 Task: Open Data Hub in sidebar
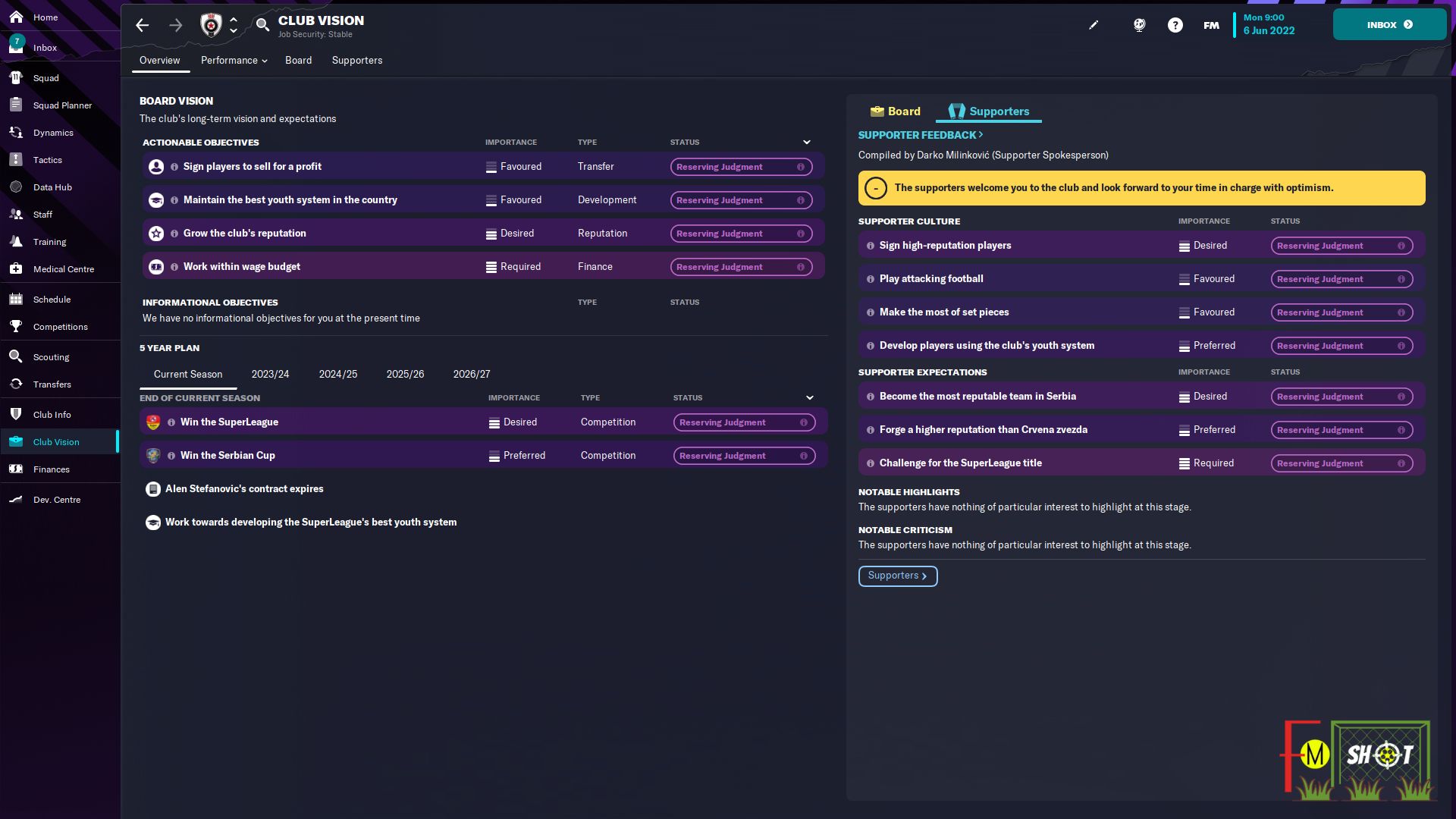tap(52, 187)
